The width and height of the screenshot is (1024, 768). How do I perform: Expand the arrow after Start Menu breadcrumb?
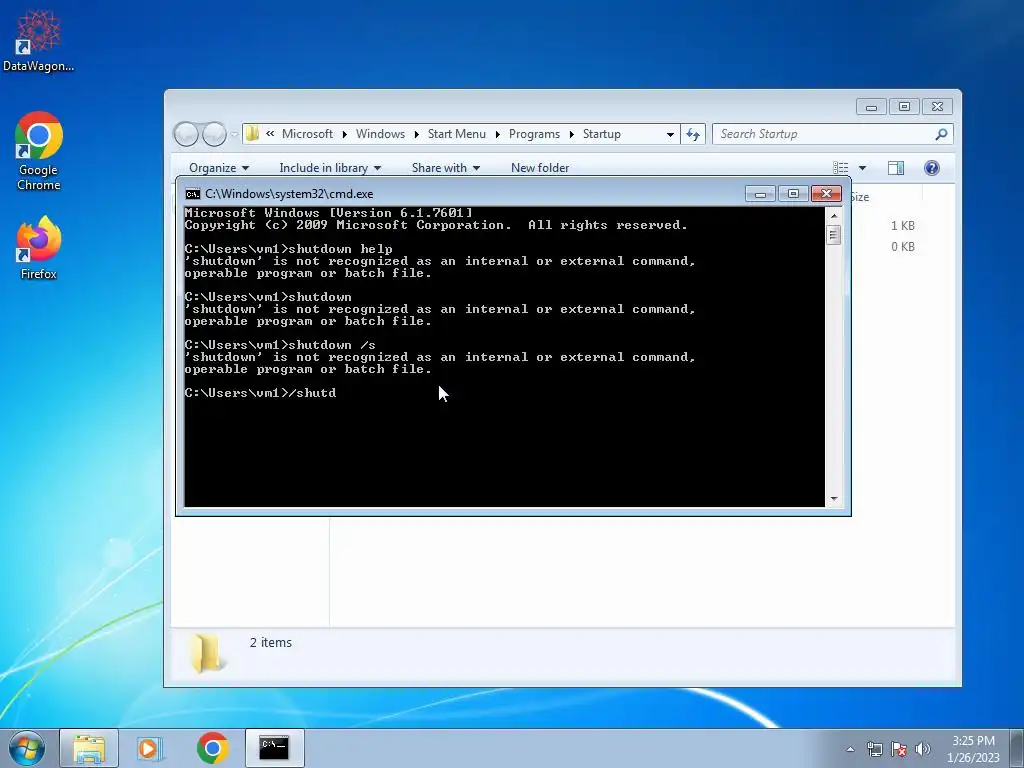coord(497,134)
